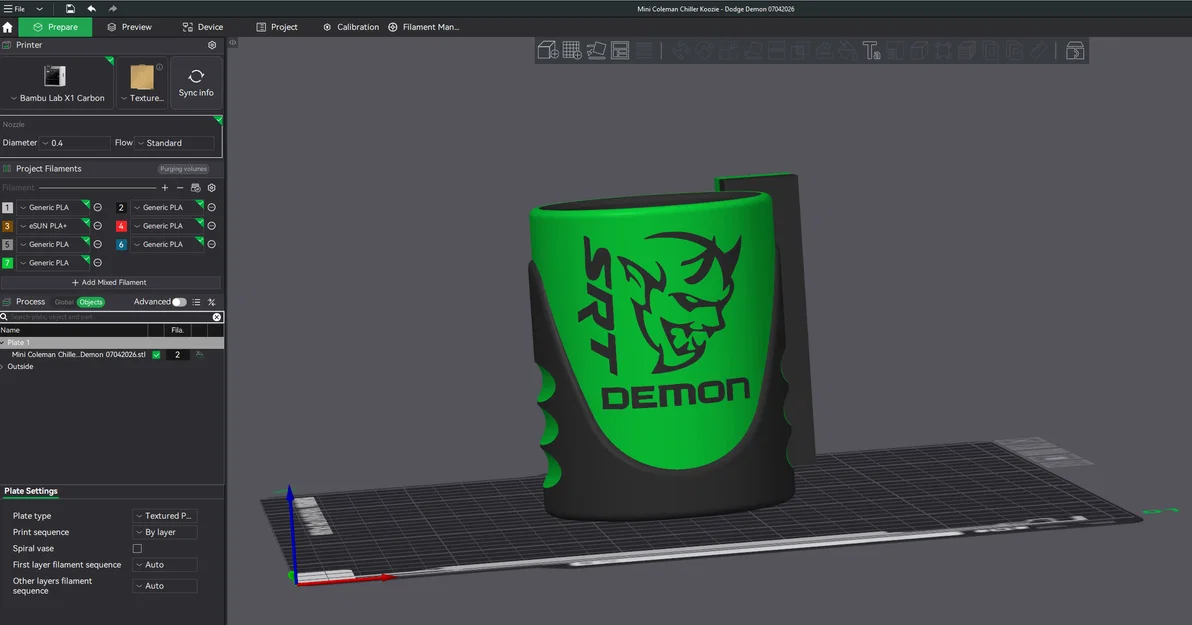
Task: Switch to the Filament Man... tab
Action: tap(423, 27)
